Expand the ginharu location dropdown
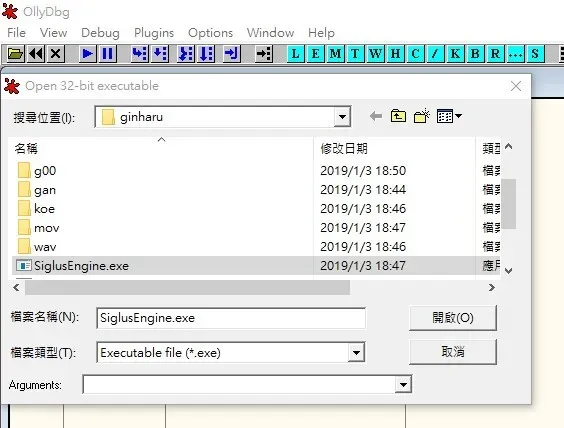This screenshot has width=564, height=428. [x=342, y=117]
